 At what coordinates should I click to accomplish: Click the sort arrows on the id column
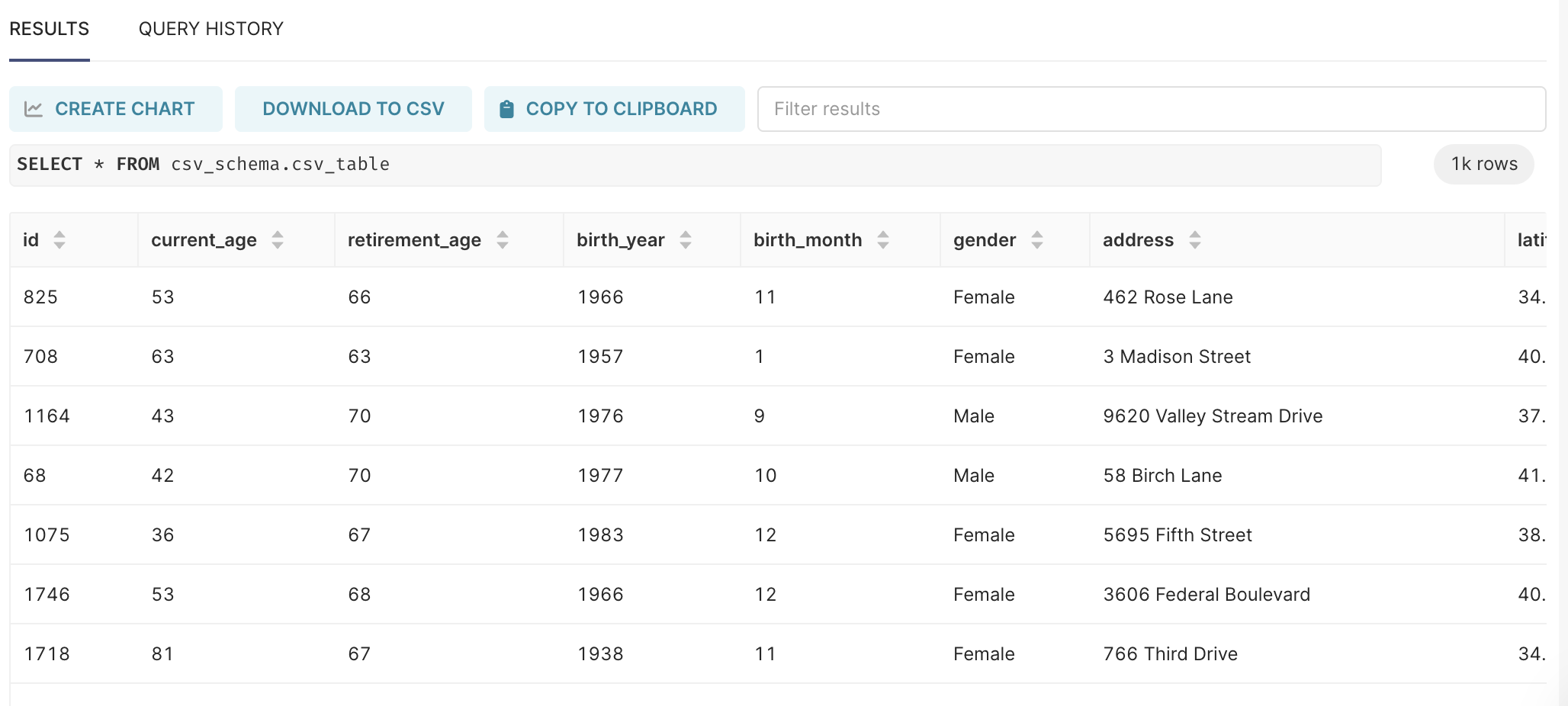point(59,239)
